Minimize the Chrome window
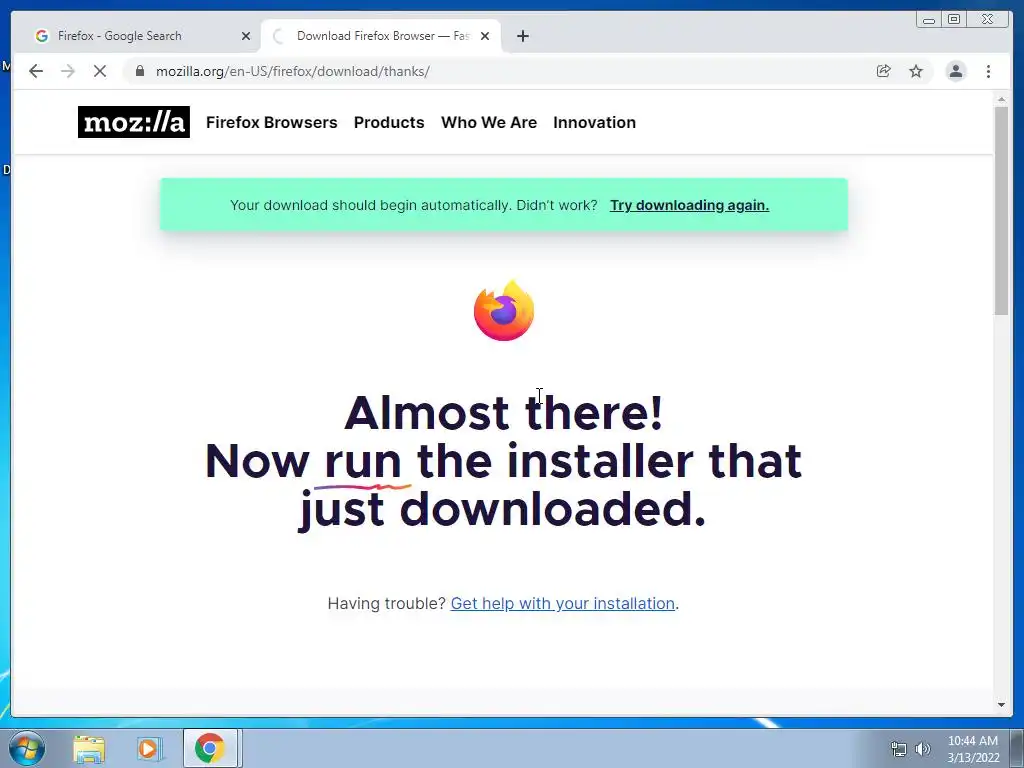The height and width of the screenshot is (768, 1024). click(929, 20)
